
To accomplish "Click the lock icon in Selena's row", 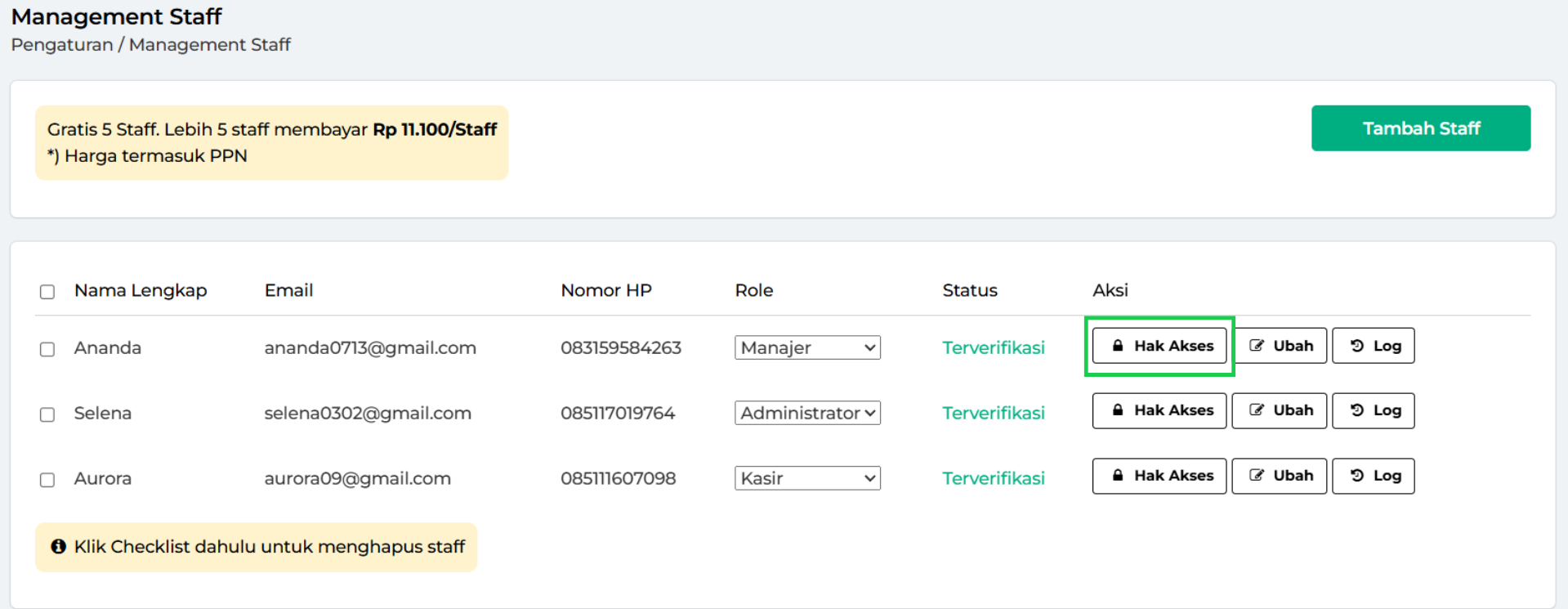I will [x=1117, y=410].
